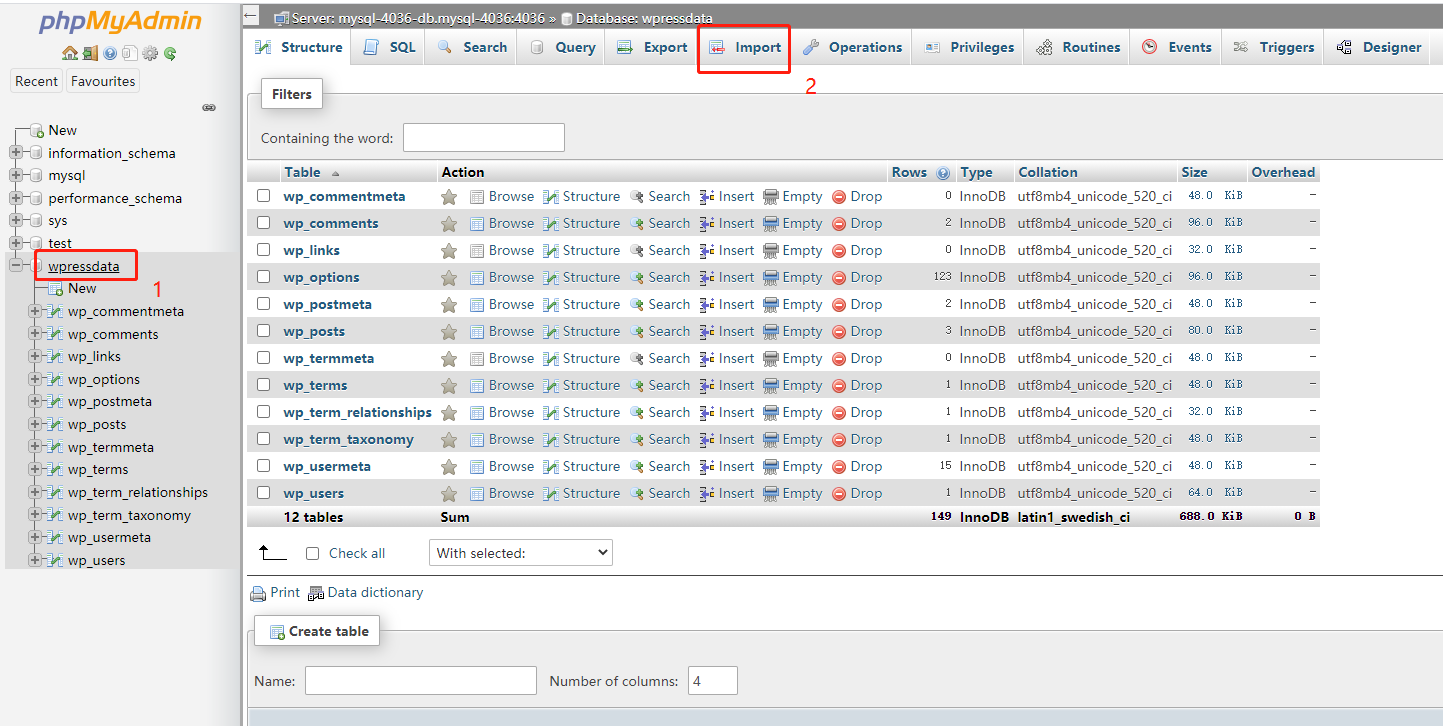This screenshot has height=726, width=1443.
Task: Favorite the wp_posts table star
Action: (449, 331)
